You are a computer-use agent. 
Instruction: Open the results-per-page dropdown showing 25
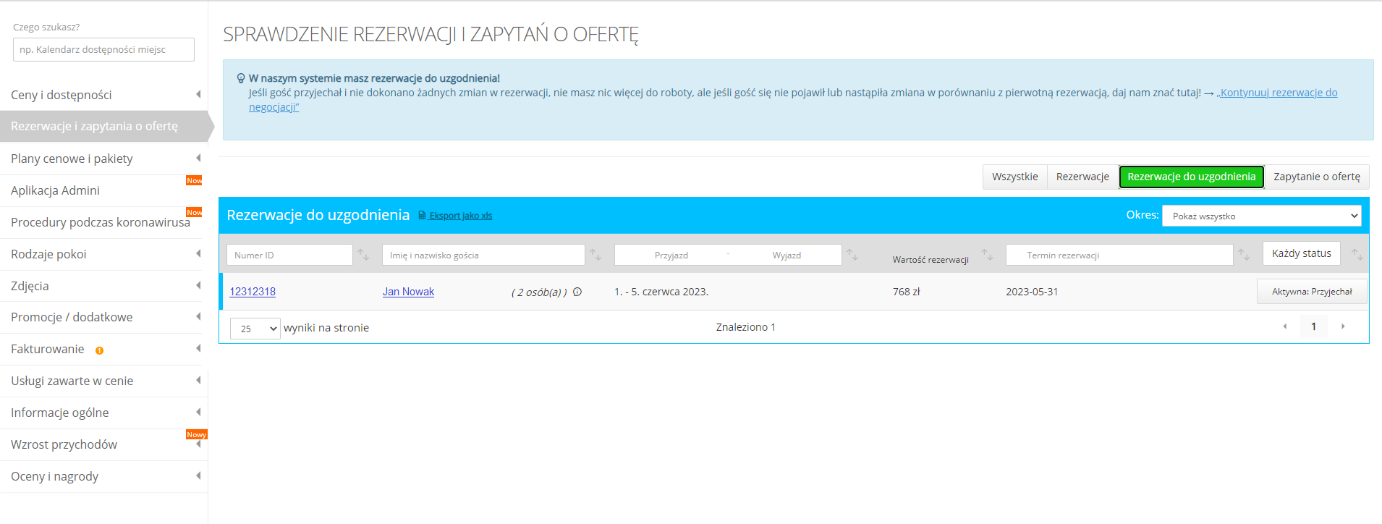pyautogui.click(x=255, y=328)
